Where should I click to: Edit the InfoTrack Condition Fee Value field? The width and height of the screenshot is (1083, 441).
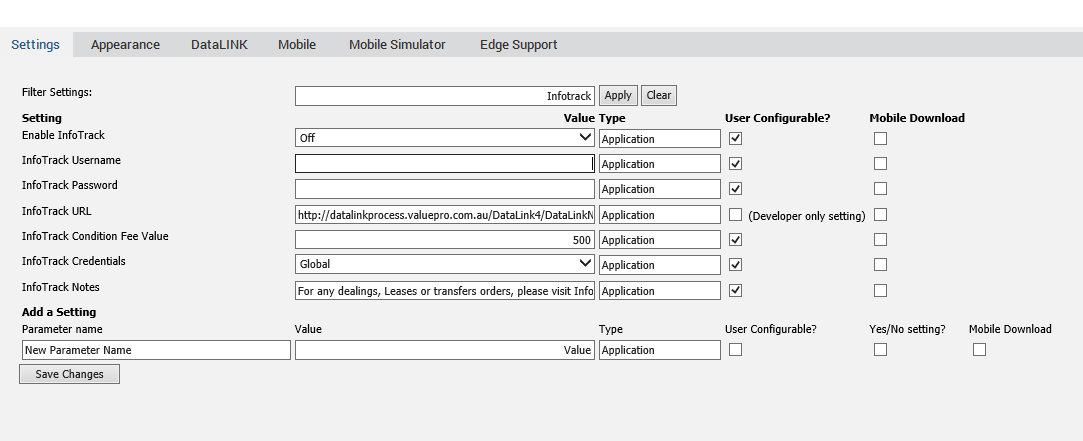444,240
